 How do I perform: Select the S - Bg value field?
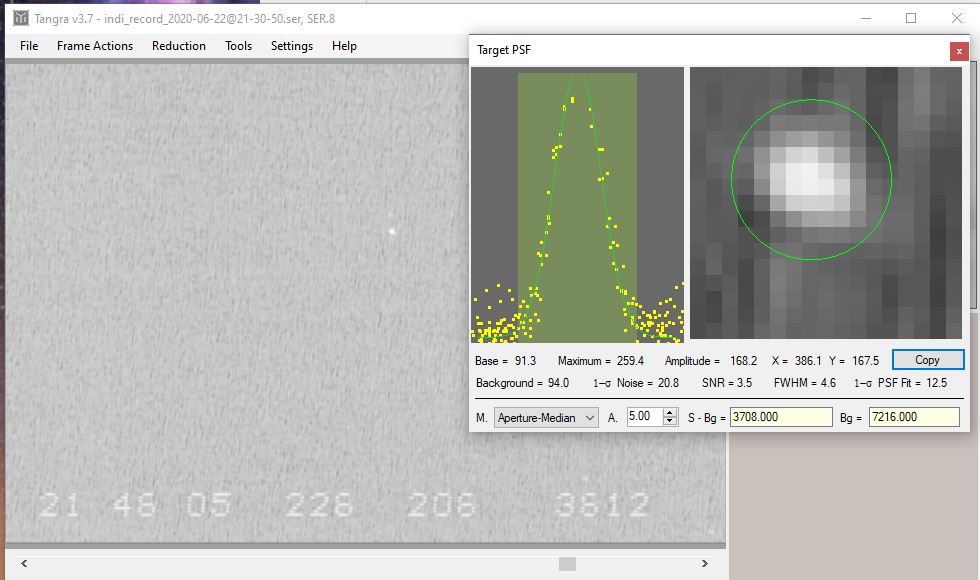780,417
